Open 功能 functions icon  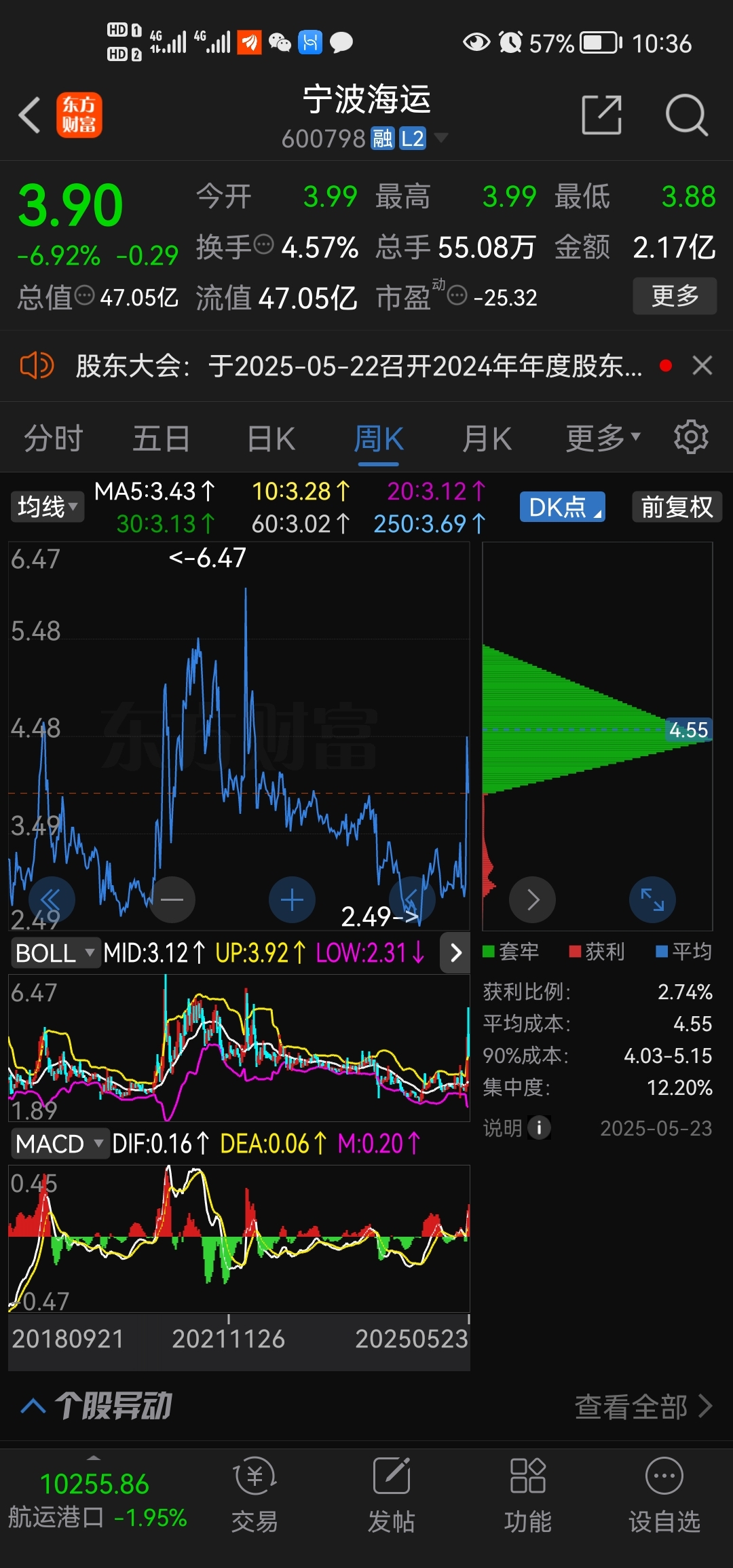click(527, 1495)
